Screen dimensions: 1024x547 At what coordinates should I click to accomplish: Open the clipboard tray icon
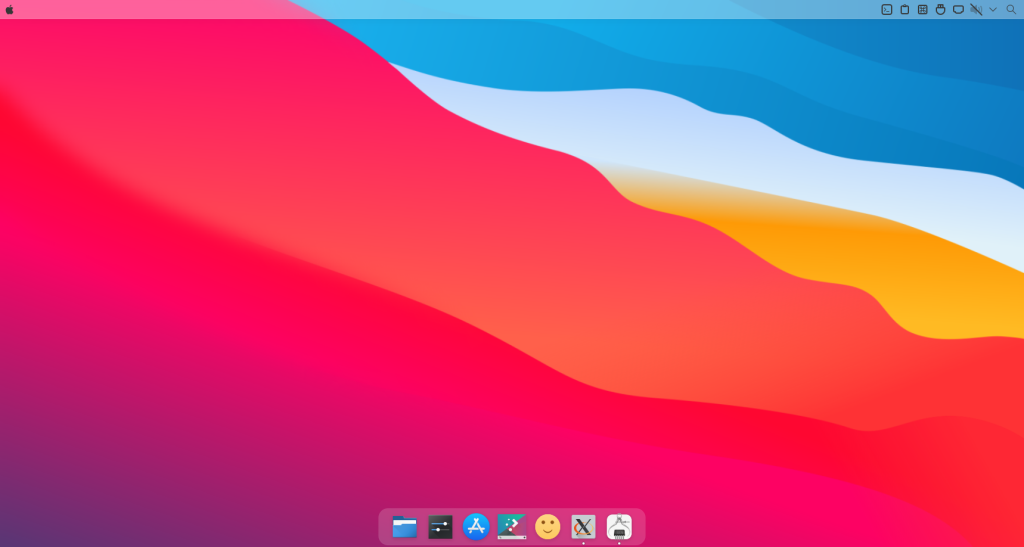point(904,10)
